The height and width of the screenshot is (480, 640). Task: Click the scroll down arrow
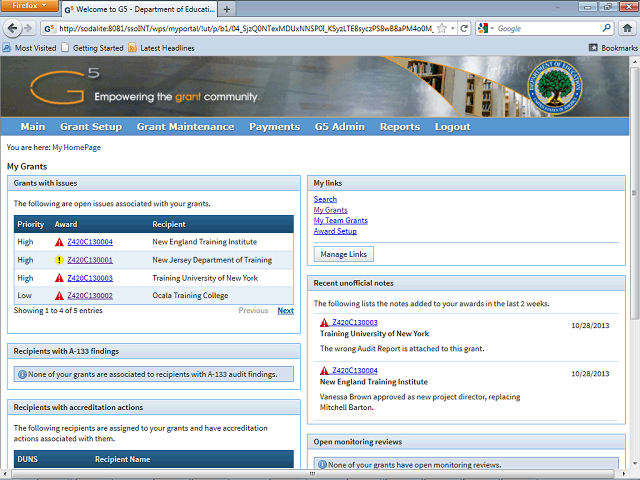point(634,464)
